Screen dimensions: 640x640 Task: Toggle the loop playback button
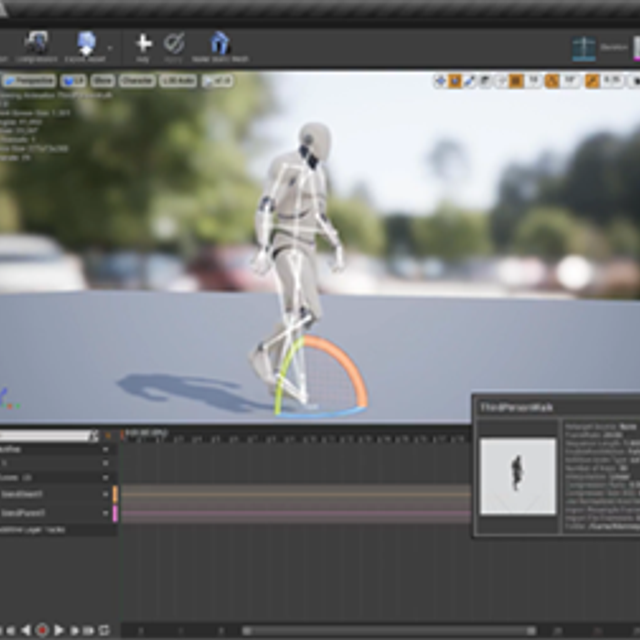tap(104, 630)
